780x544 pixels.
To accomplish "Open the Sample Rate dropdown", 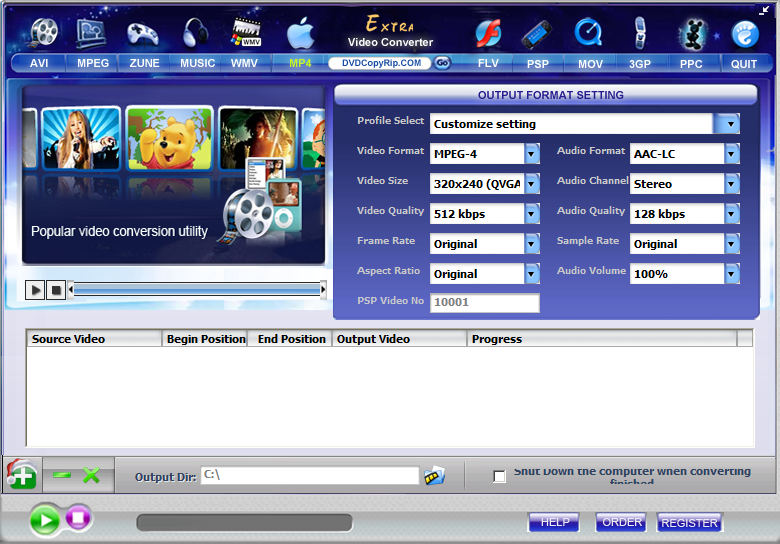I will 732,244.
